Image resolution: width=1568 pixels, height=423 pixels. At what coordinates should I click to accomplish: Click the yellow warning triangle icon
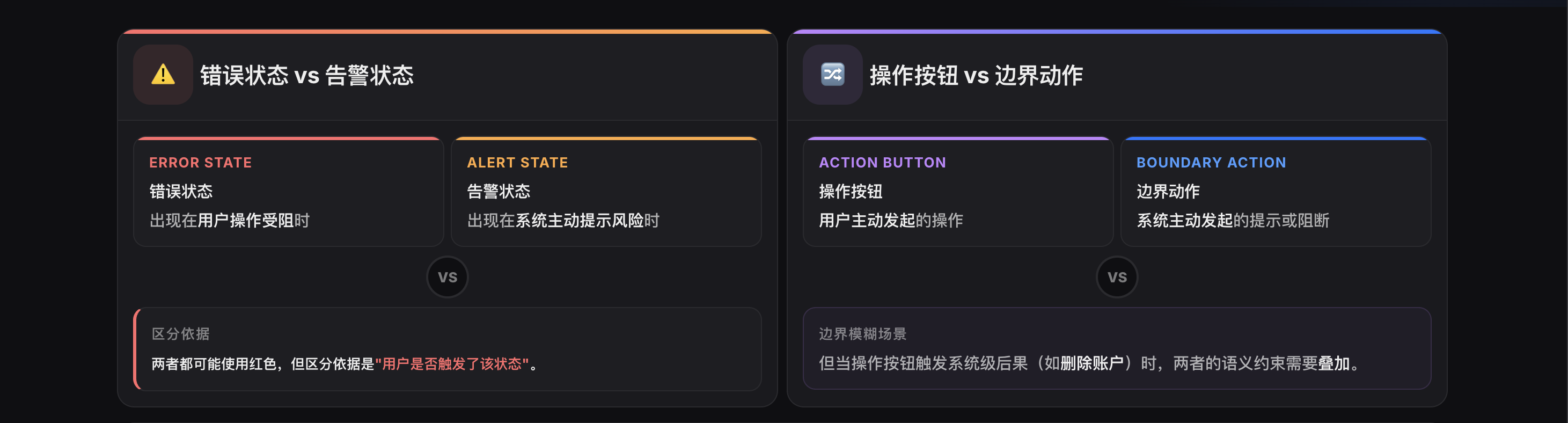click(x=163, y=74)
